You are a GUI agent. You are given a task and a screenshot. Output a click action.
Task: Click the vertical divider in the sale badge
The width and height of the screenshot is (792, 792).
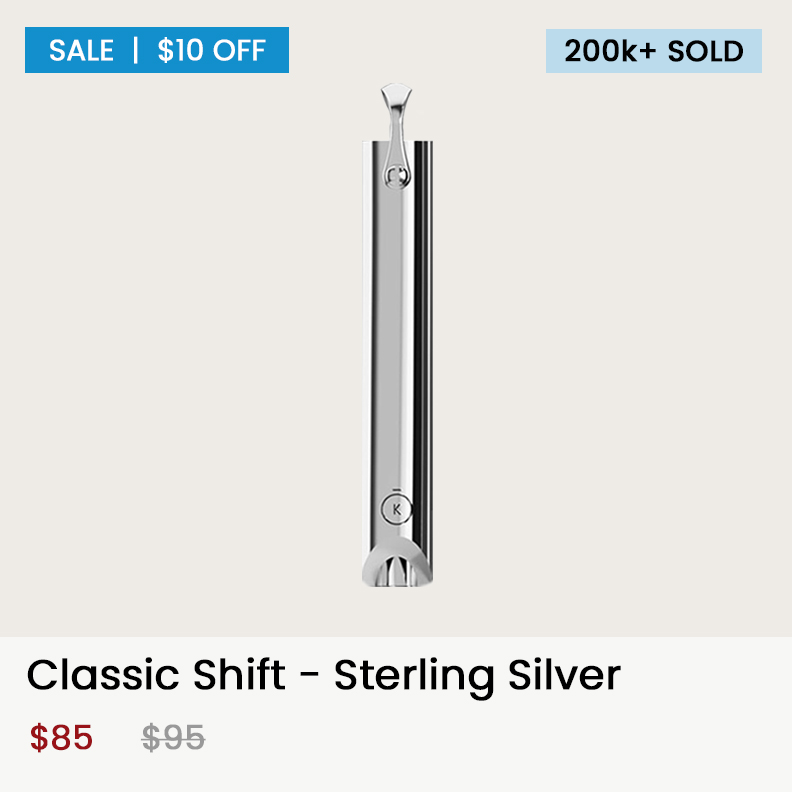(x=135, y=50)
